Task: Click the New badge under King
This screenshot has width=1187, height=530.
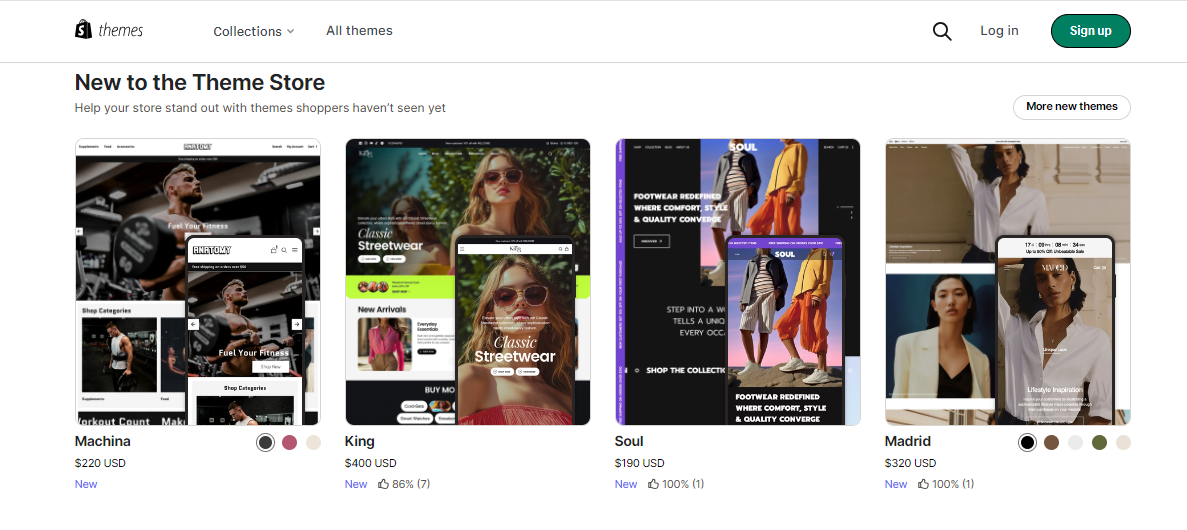Action: pos(356,484)
